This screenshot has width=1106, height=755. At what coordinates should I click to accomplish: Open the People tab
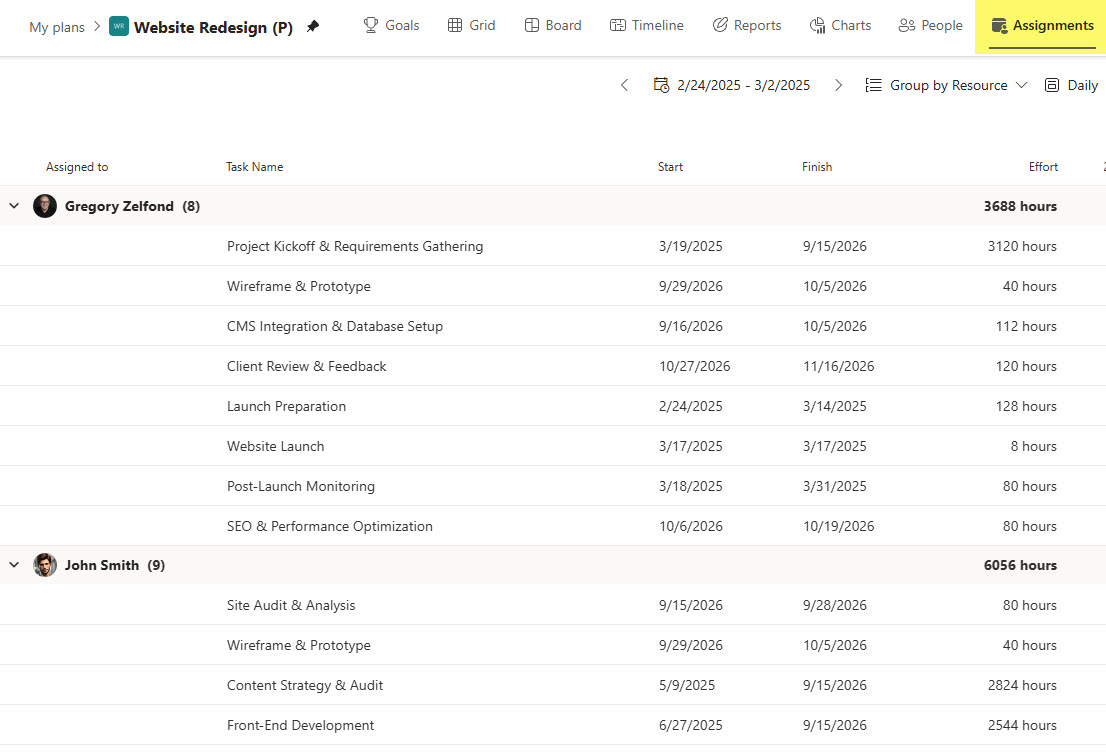tap(942, 25)
